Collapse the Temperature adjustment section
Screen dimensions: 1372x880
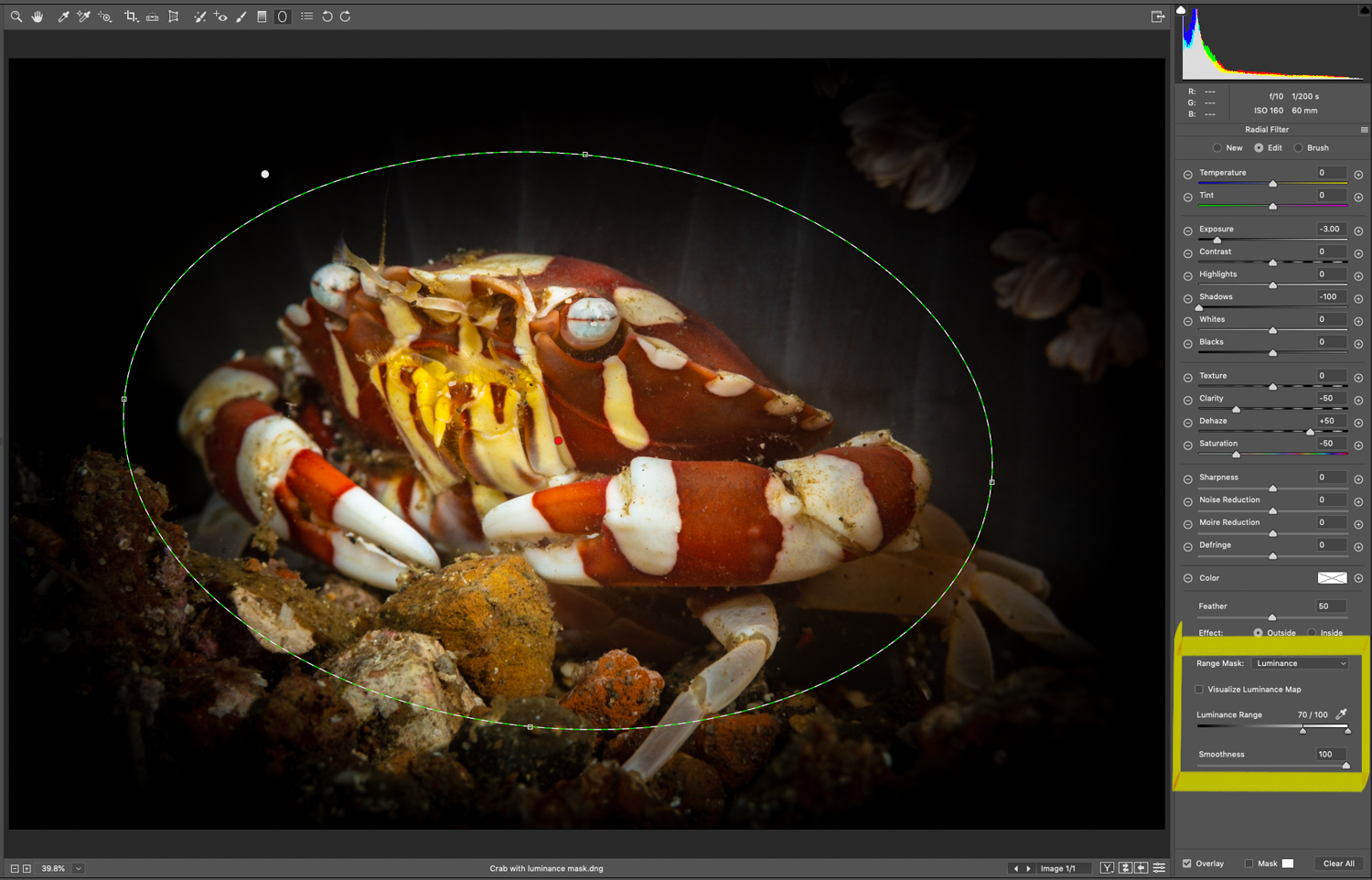click(x=1186, y=174)
